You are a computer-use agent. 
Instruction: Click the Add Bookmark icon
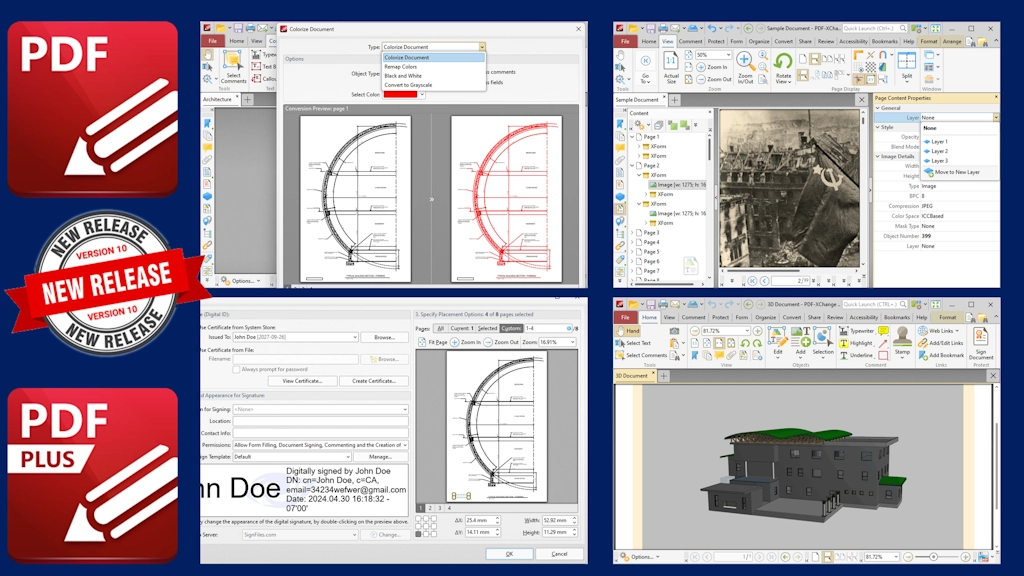coord(923,355)
